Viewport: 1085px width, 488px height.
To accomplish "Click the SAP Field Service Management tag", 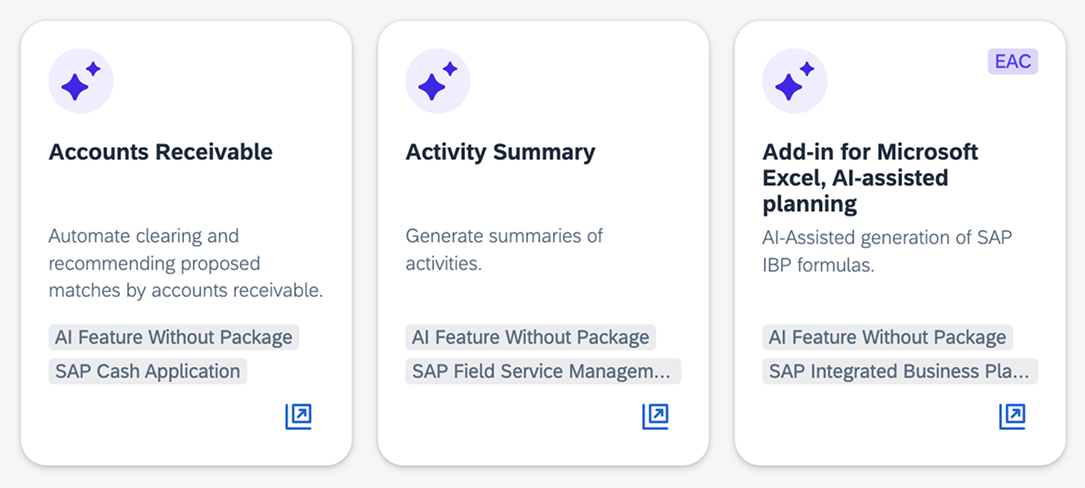I will [543, 372].
